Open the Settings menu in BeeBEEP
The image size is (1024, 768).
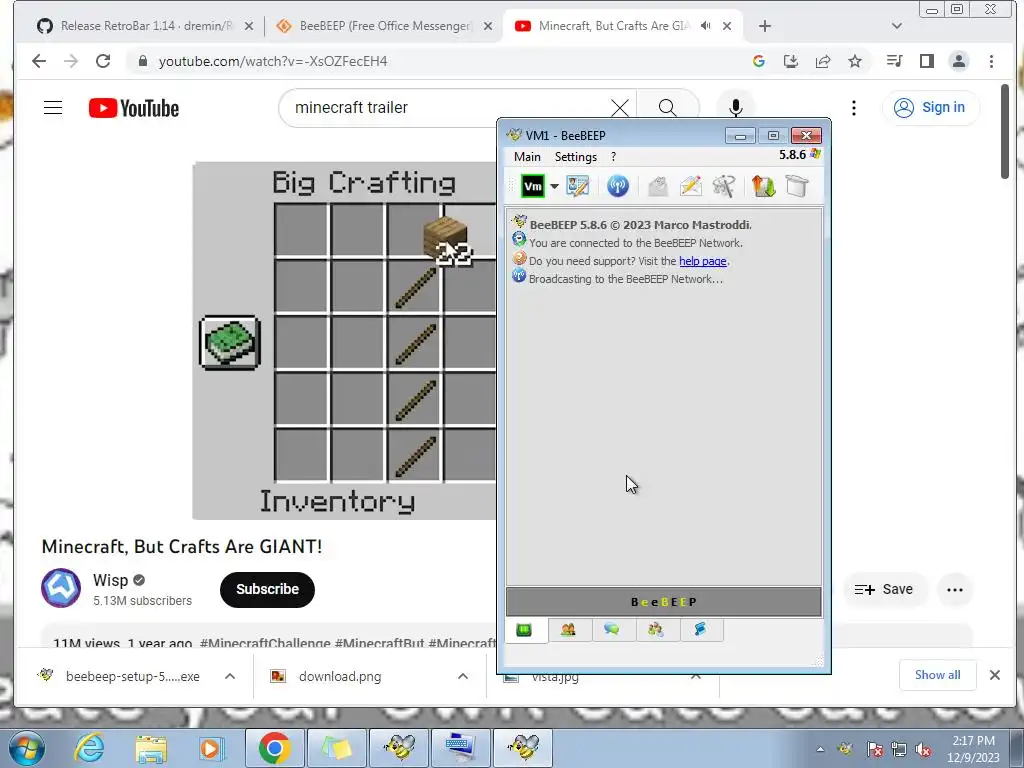575,157
